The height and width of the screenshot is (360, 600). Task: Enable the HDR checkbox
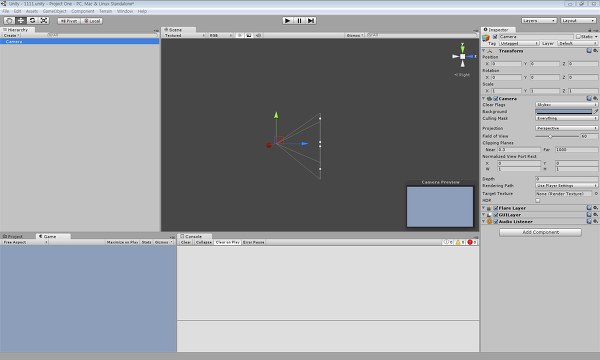(538, 200)
